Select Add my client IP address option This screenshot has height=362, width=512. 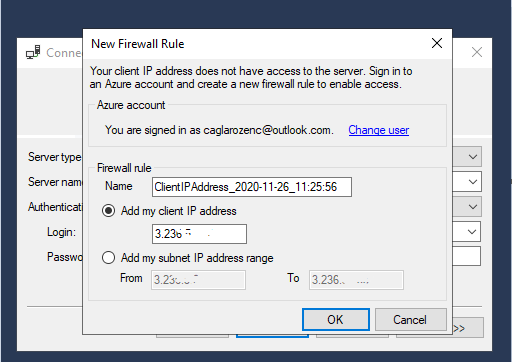[x=108, y=211]
